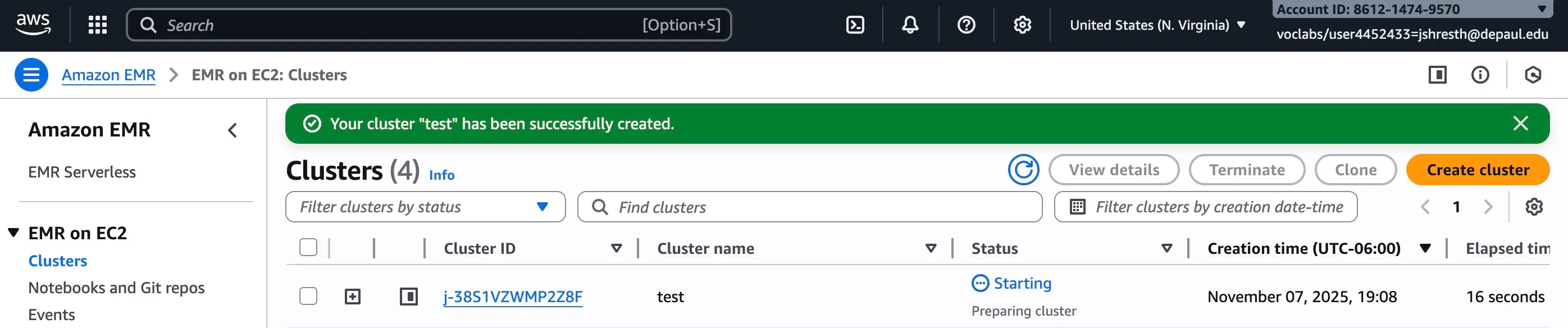This screenshot has width=1568, height=328.
Task: Dismiss the cluster created success banner
Action: coord(1520,124)
